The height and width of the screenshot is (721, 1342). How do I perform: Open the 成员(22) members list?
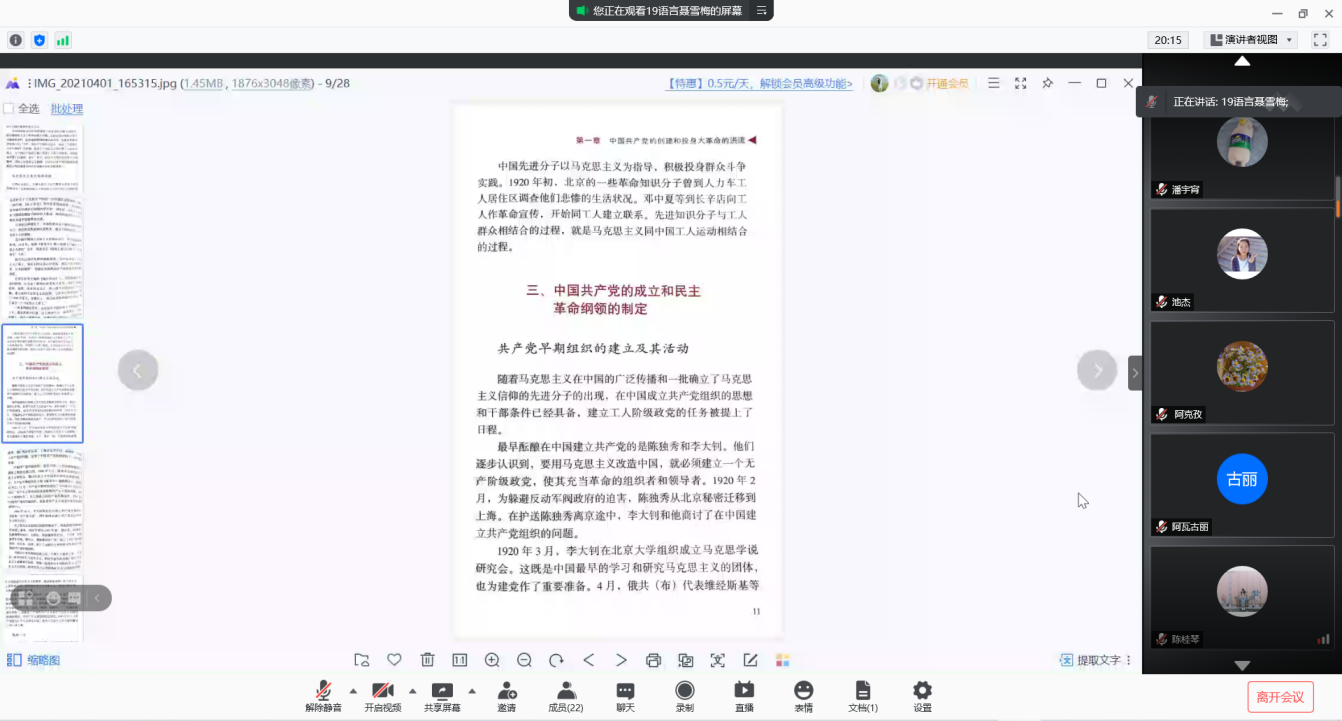(x=566, y=696)
